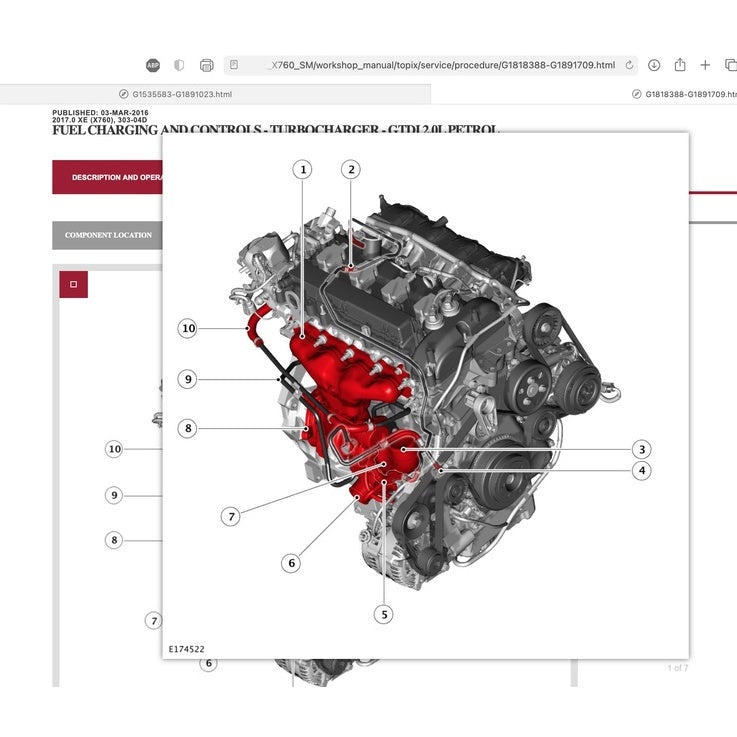Reload the page with the refresh icon
Image resolution: width=737 pixels, height=737 pixels.
pyautogui.click(x=629, y=65)
